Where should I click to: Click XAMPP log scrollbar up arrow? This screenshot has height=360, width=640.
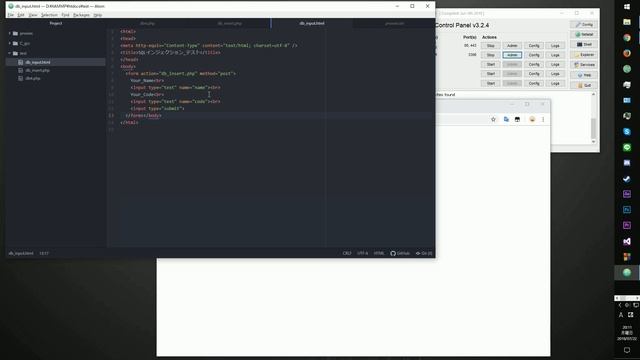tap(593, 95)
